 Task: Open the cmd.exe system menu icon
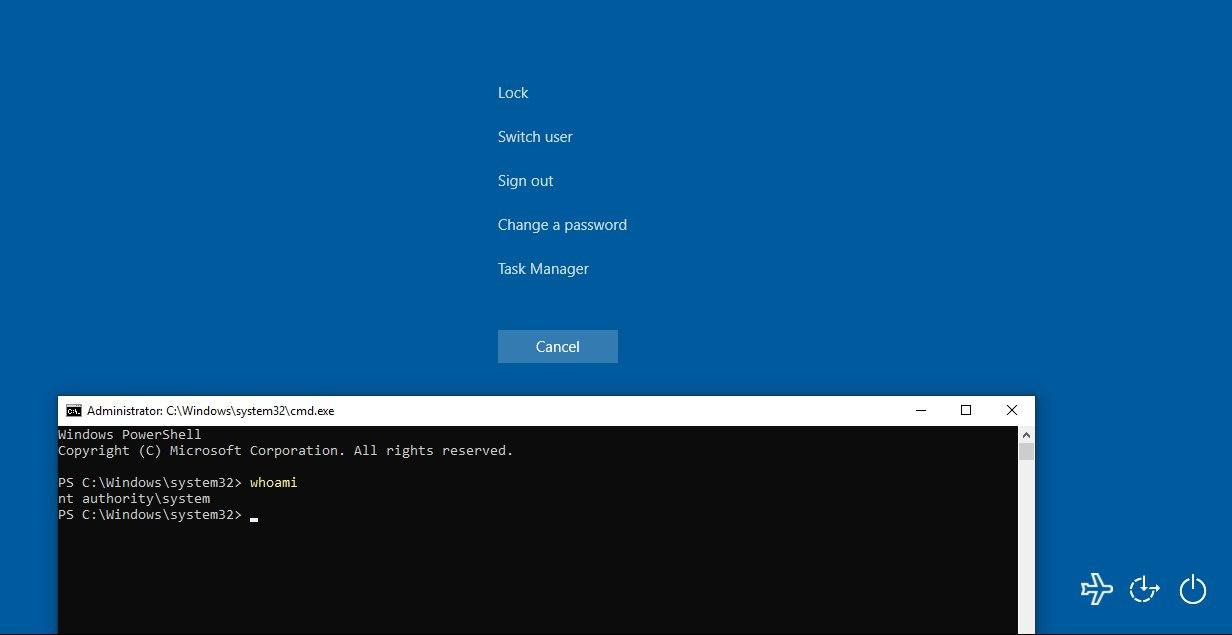[72, 410]
